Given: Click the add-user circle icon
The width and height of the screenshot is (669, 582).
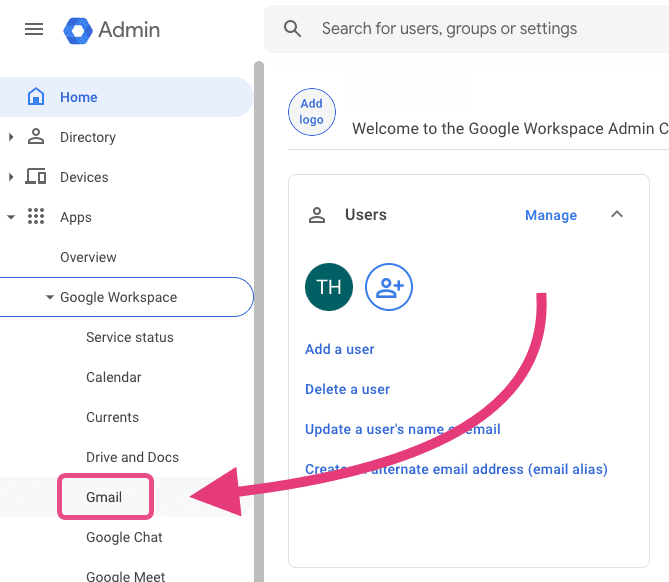Looking at the screenshot, I should click(x=389, y=287).
